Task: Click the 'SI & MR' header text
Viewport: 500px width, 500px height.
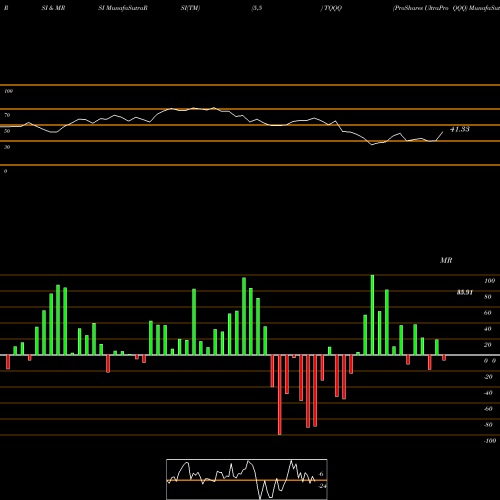Action: [53, 8]
